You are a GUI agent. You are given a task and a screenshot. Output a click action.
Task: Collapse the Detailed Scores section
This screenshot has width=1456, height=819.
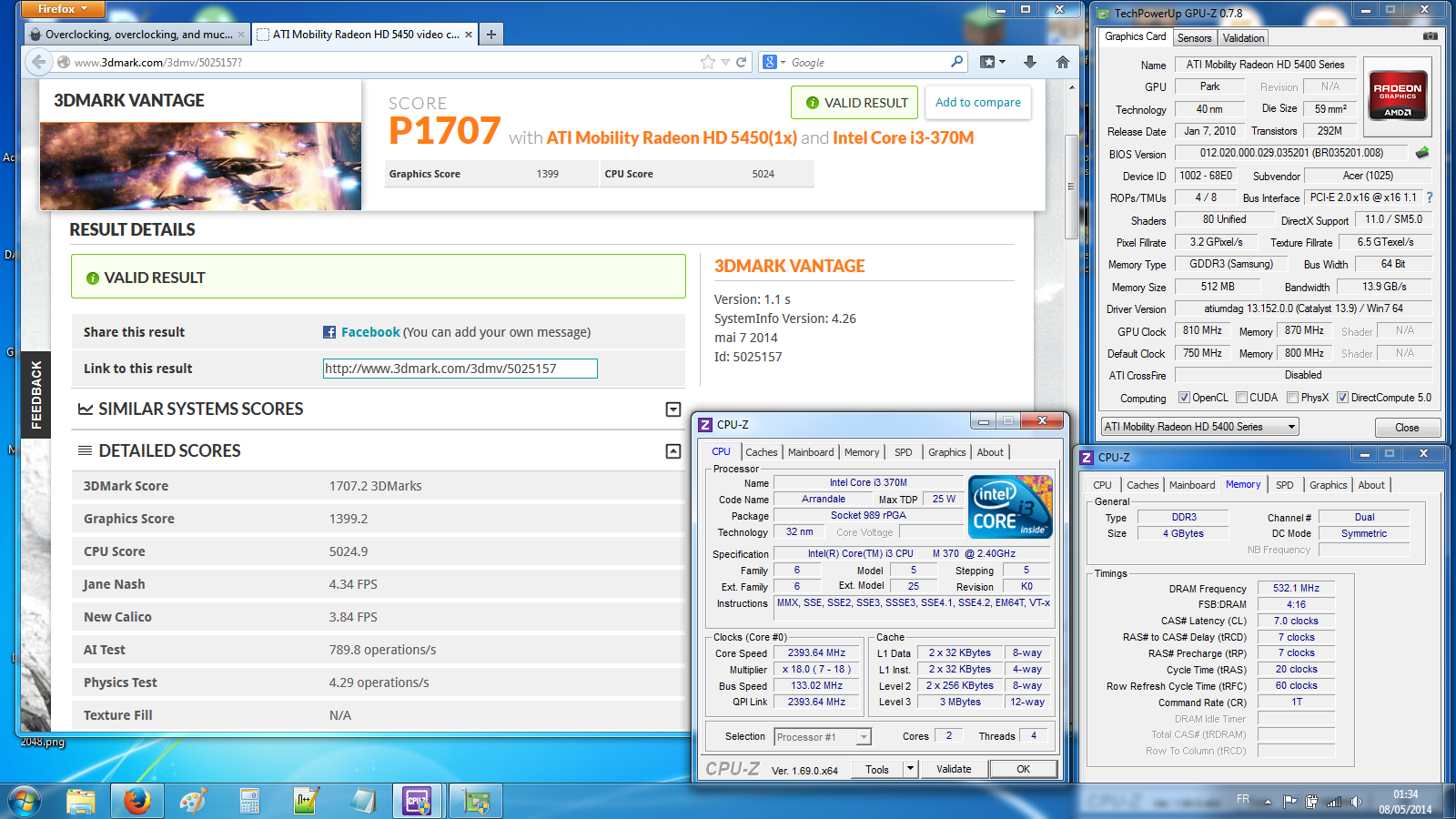coord(673,451)
